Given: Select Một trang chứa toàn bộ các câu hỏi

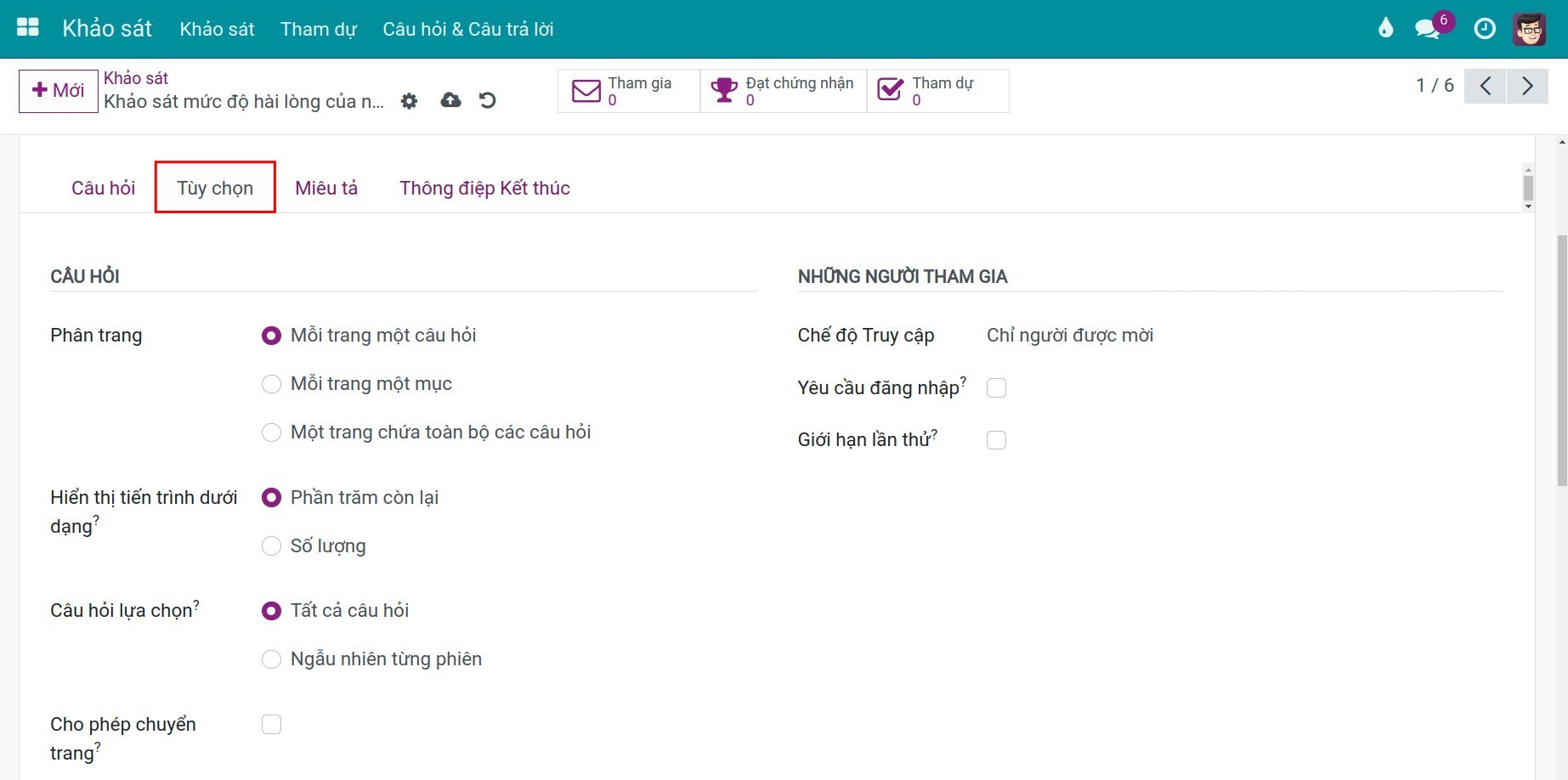Looking at the screenshot, I should coord(271,432).
